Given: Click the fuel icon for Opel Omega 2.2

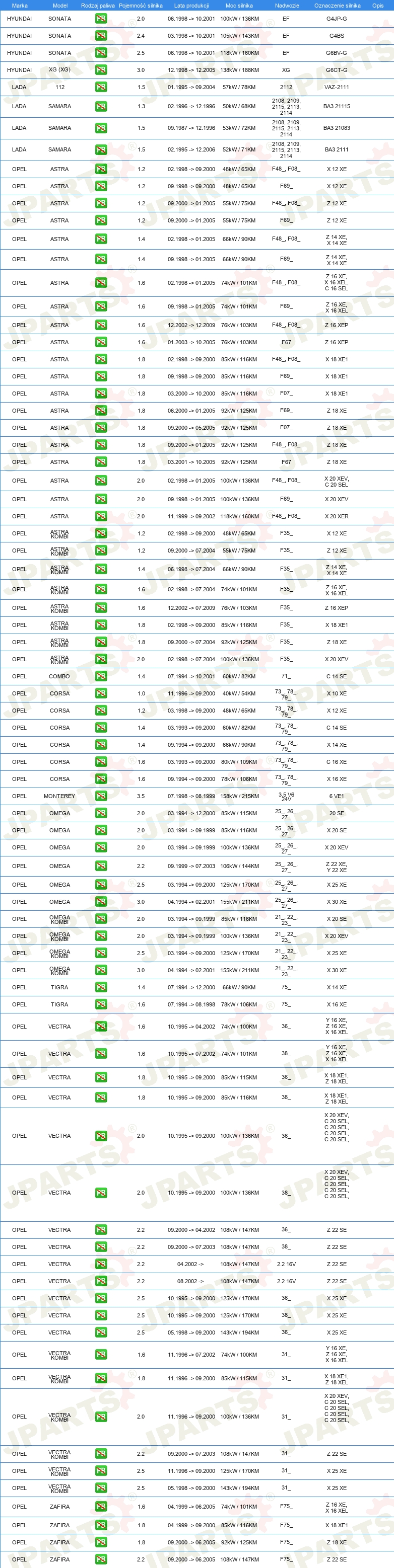Looking at the screenshot, I should coord(101,866).
